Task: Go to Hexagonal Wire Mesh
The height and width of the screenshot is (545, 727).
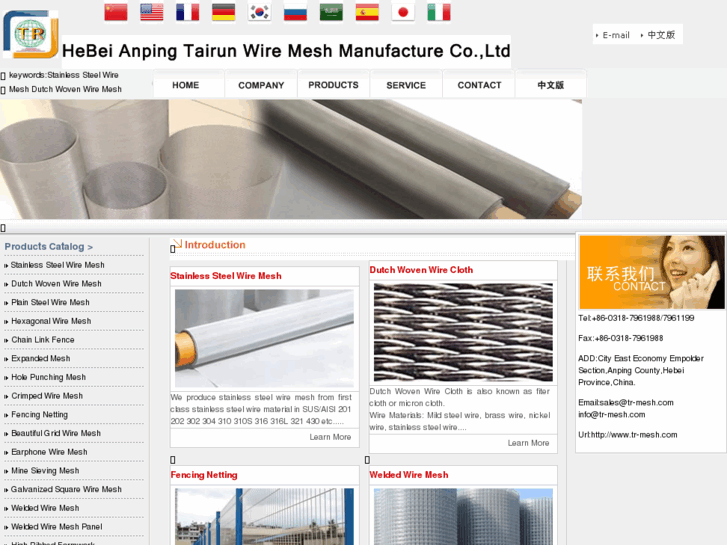Action: [51, 321]
